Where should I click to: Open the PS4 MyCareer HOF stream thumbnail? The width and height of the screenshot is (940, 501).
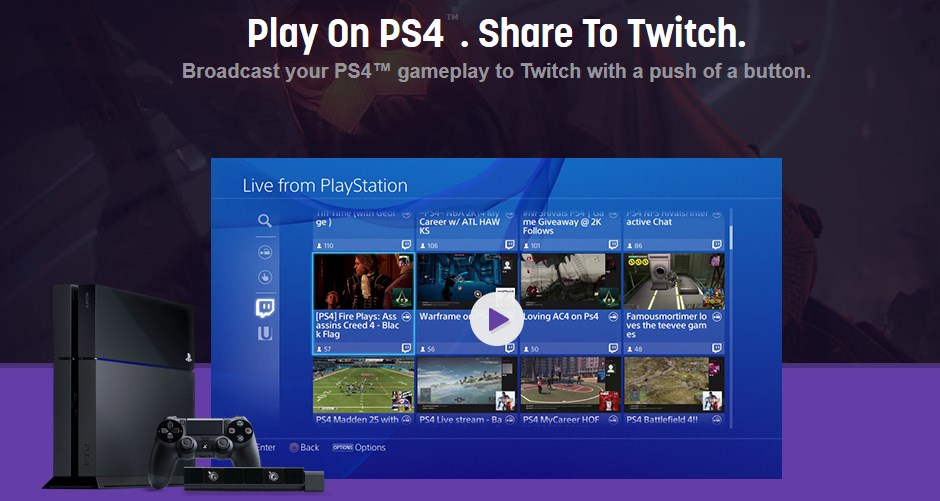pos(571,385)
